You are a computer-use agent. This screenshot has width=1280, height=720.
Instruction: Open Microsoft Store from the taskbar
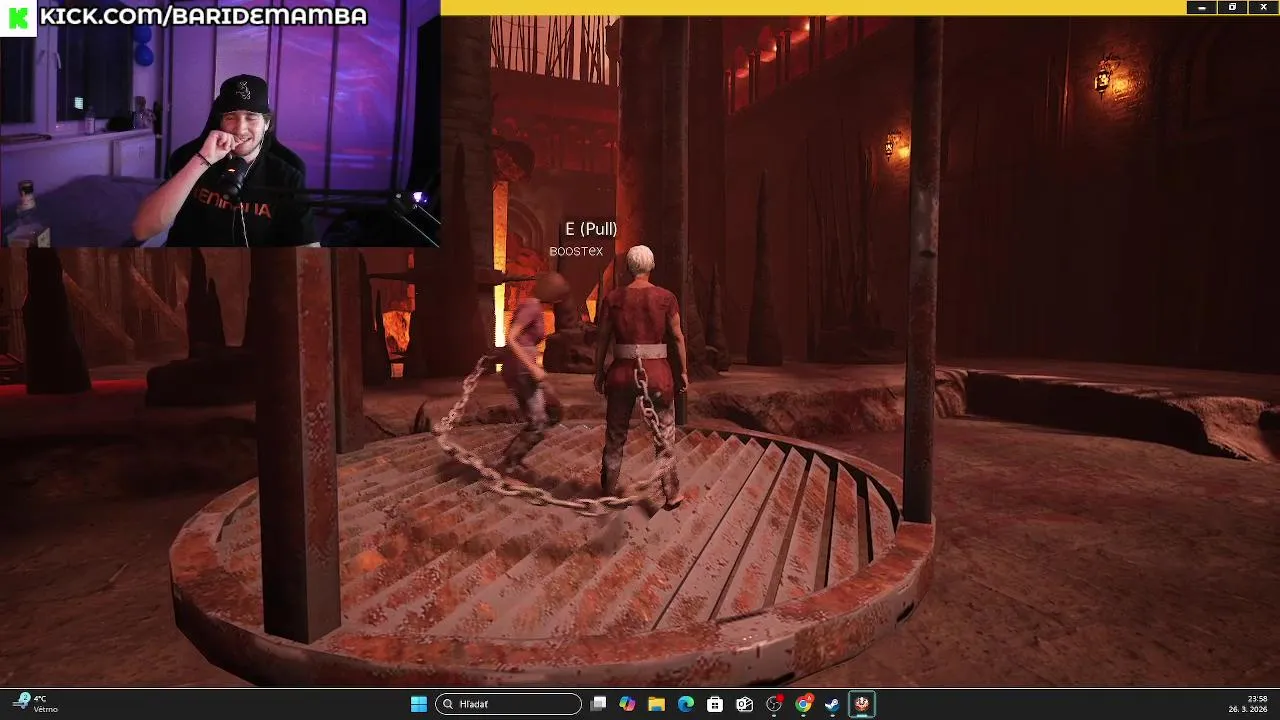(x=715, y=704)
